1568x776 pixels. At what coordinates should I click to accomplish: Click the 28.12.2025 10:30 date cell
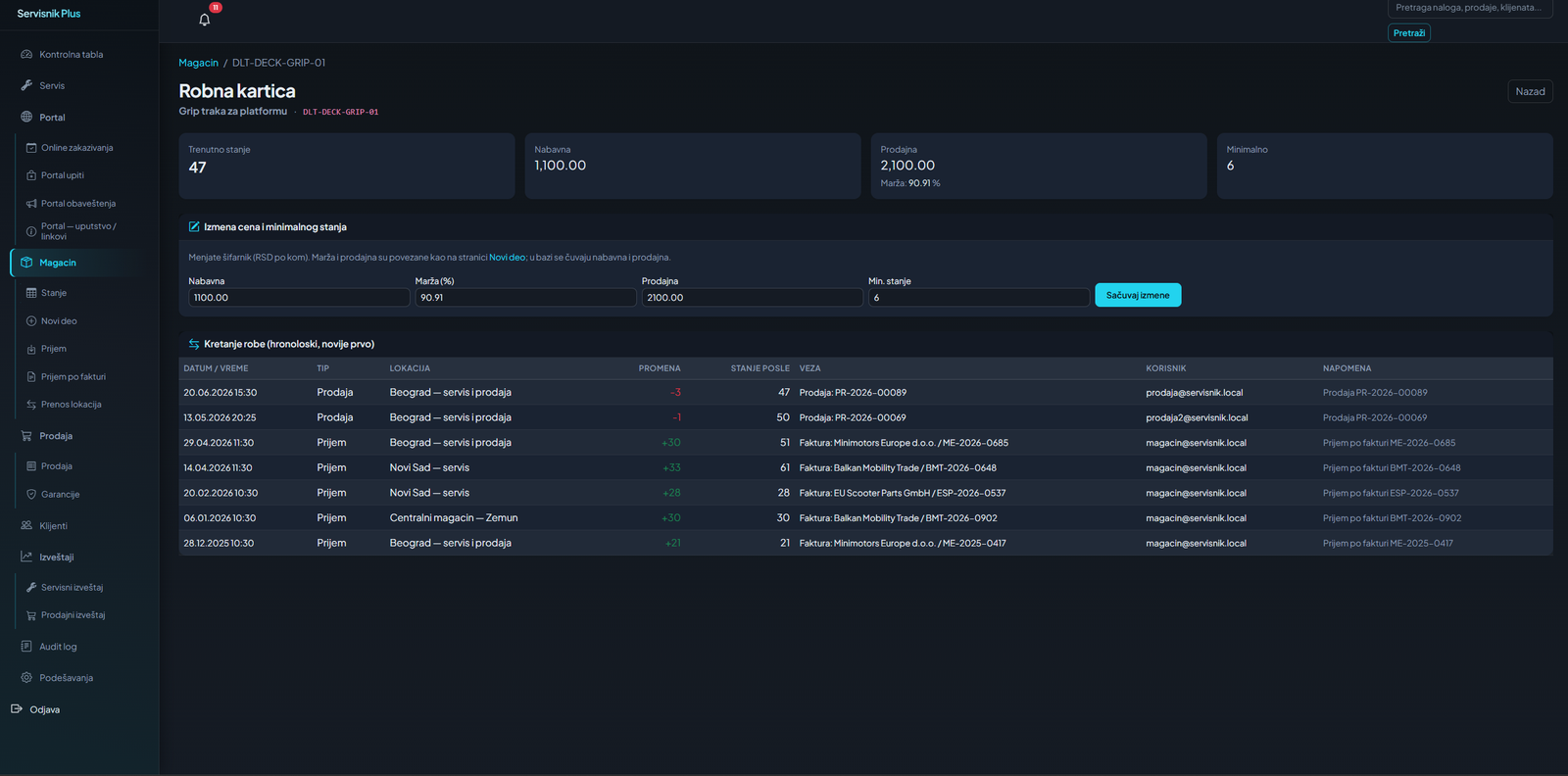click(x=220, y=543)
